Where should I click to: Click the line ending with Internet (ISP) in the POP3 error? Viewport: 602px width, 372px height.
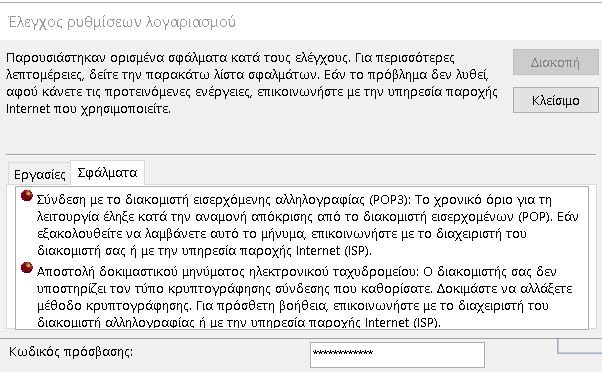click(205, 251)
